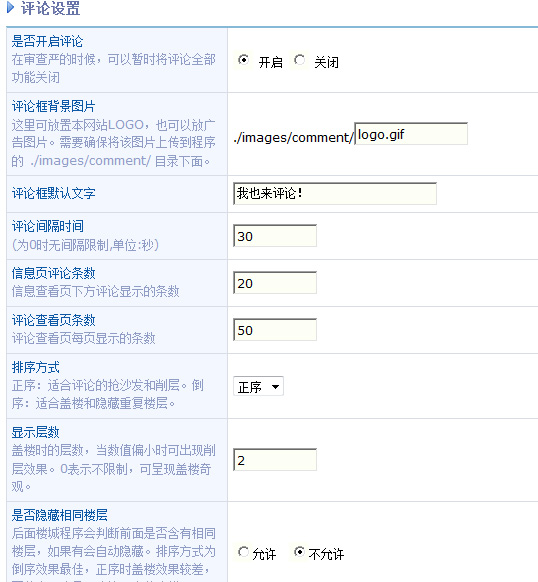Click the info page count field showing 20

[275, 283]
